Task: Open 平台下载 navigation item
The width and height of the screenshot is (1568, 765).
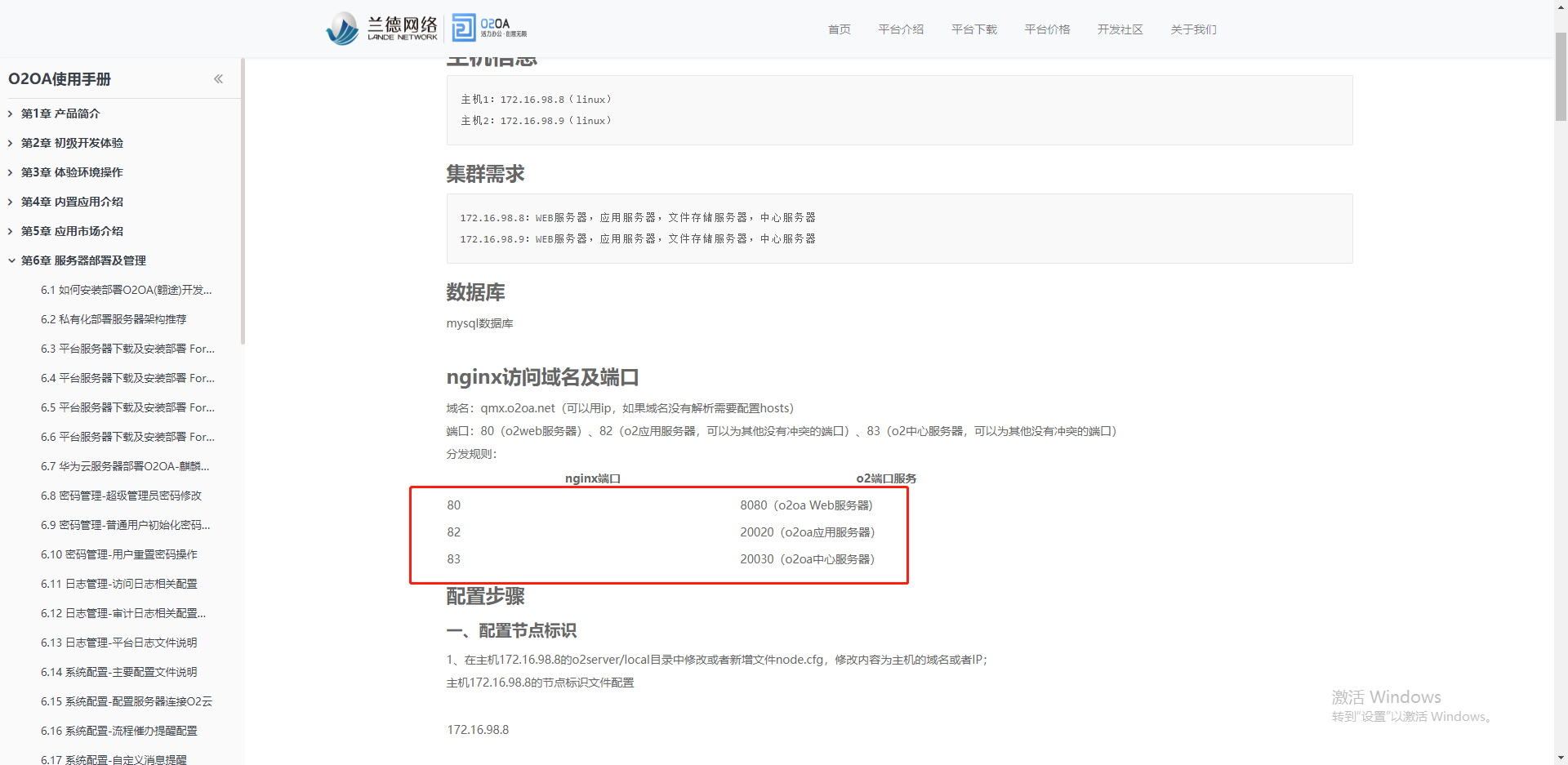Action: point(974,29)
